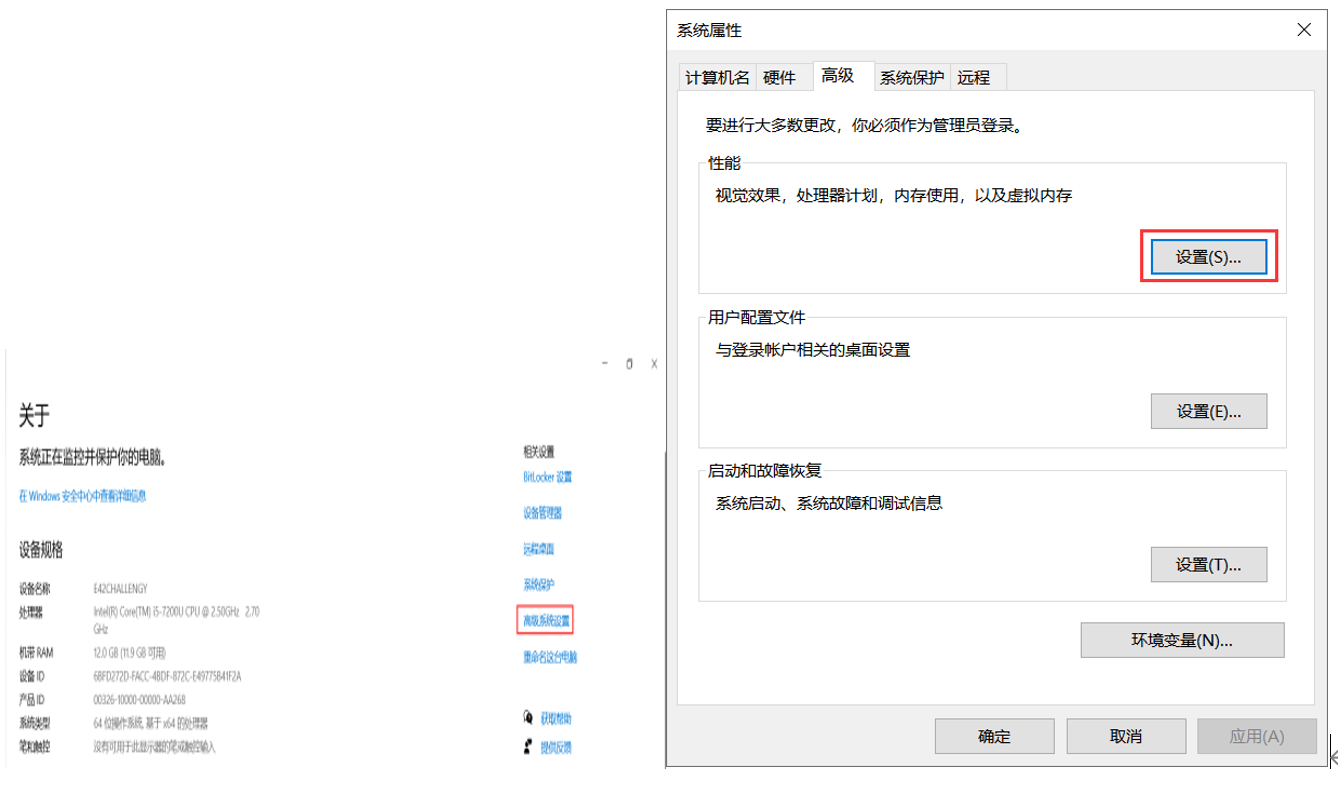This screenshot has height=785, width=1338.
Task: Open the BitLocker 设置 link
Action: pyautogui.click(x=547, y=477)
